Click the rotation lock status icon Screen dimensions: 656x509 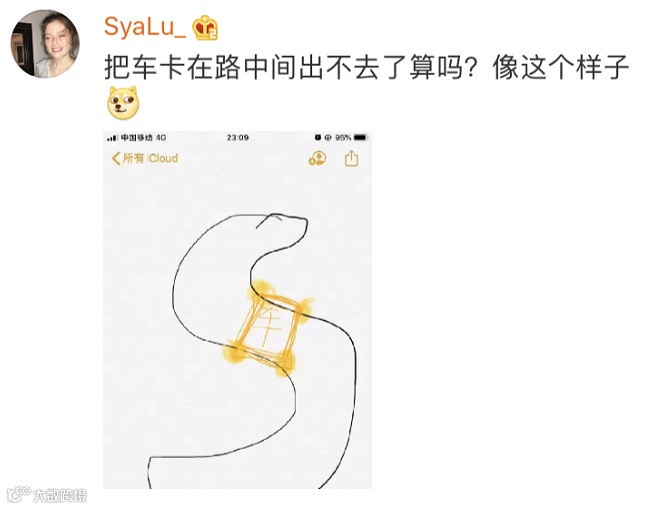pyautogui.click(x=328, y=137)
